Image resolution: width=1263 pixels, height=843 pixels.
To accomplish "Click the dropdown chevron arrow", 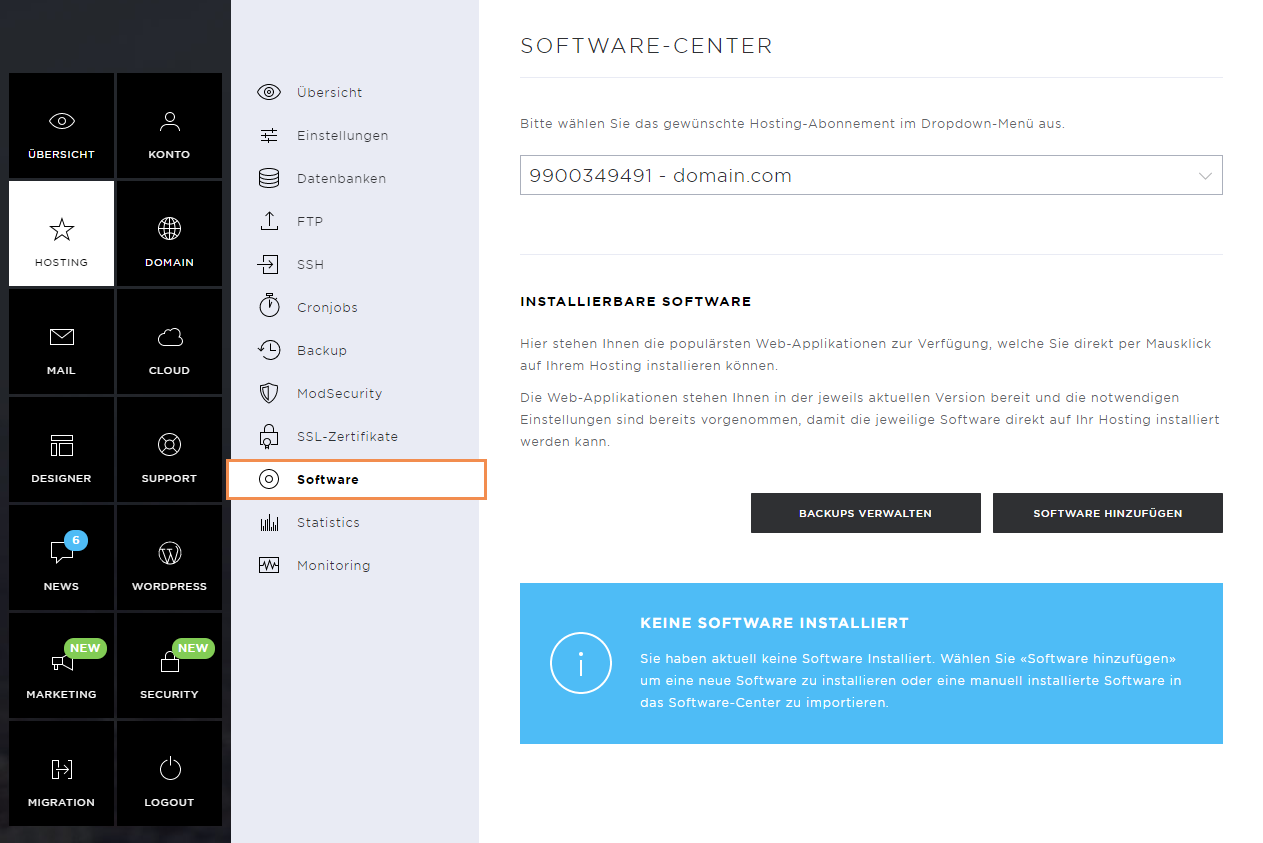I will pos(1205,176).
